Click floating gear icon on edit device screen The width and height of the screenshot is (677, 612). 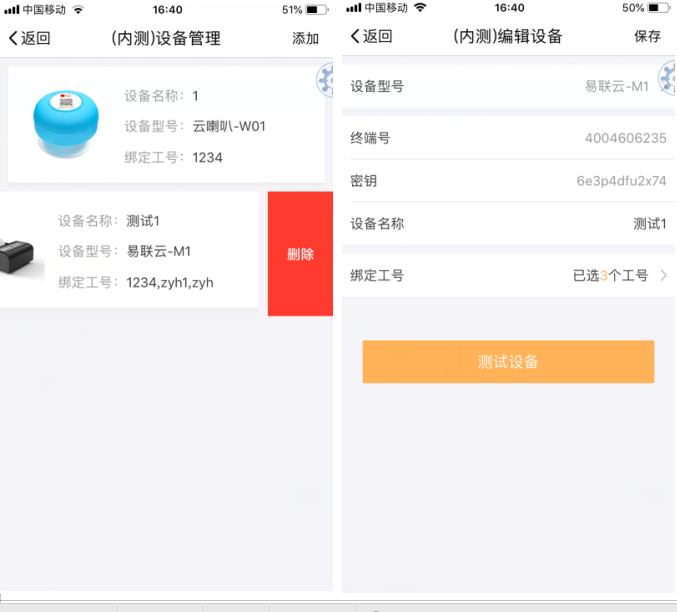(x=667, y=78)
